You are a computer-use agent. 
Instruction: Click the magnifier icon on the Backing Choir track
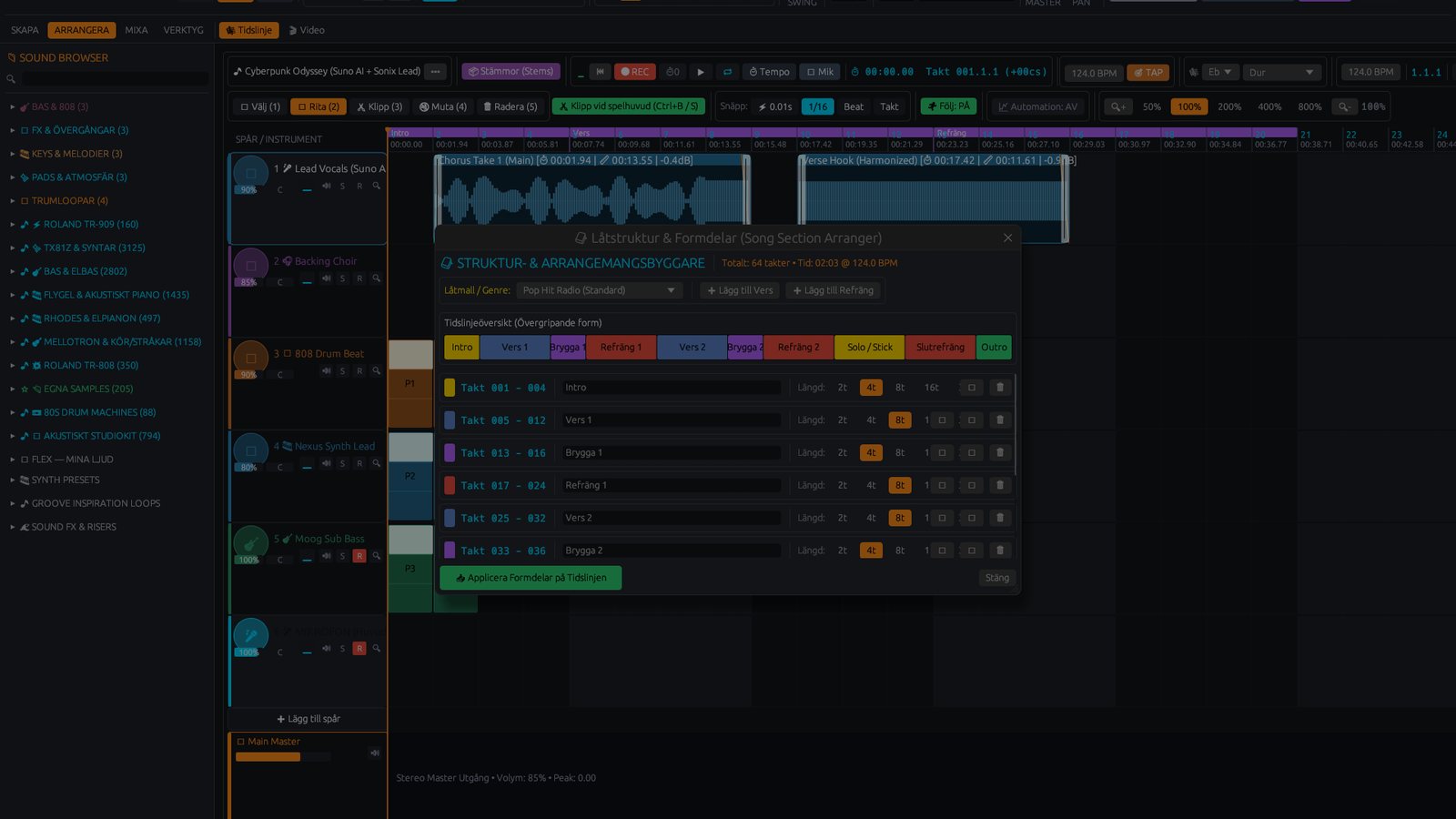(x=376, y=278)
